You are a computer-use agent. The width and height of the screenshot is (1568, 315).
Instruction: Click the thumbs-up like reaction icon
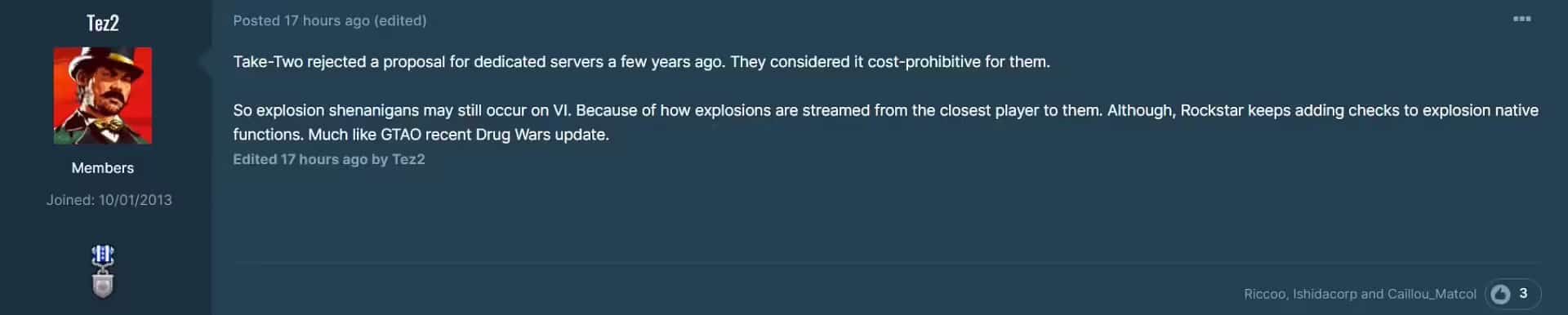tap(1500, 294)
